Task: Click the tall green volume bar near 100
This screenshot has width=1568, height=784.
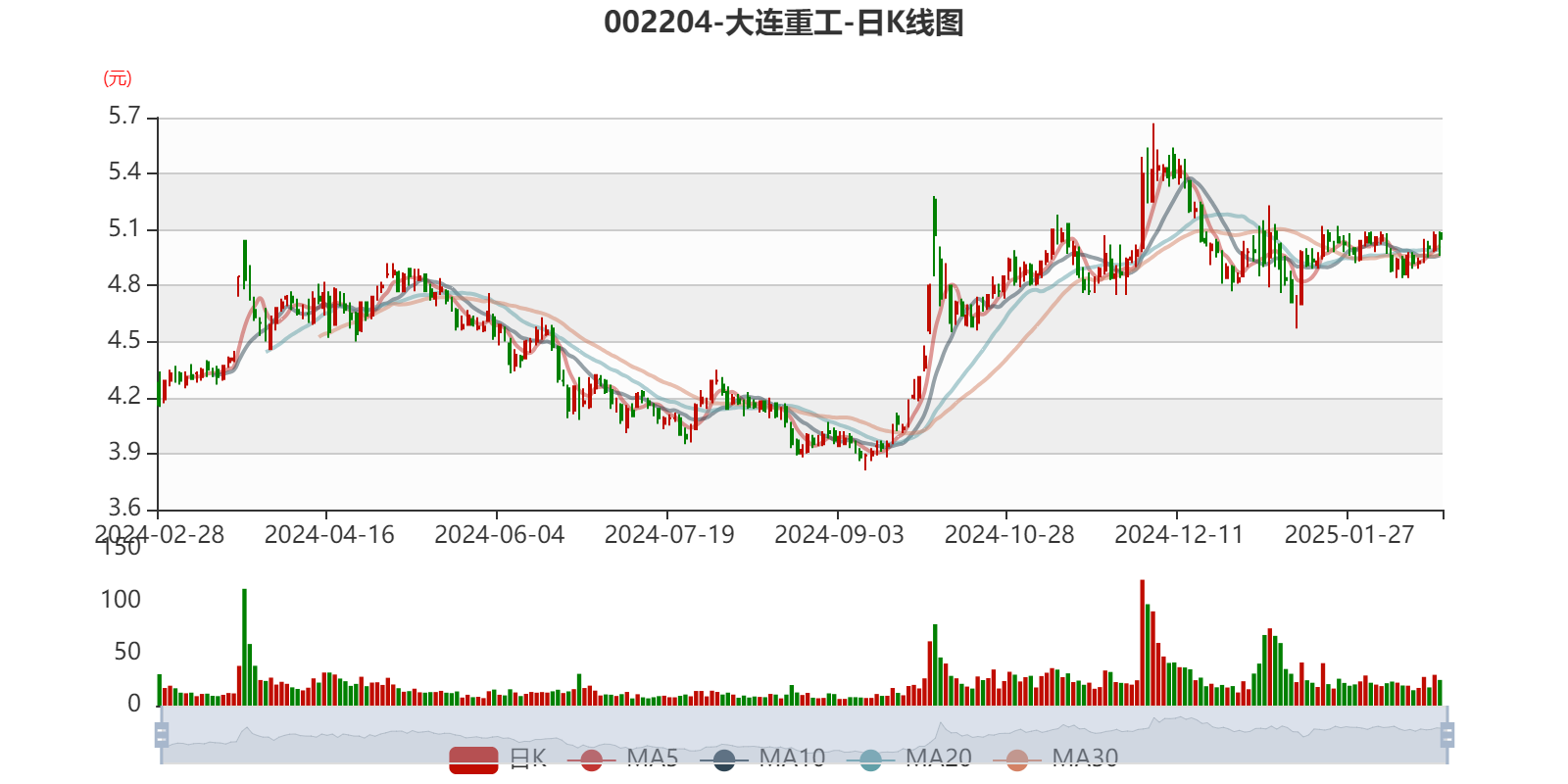Action: click(244, 647)
